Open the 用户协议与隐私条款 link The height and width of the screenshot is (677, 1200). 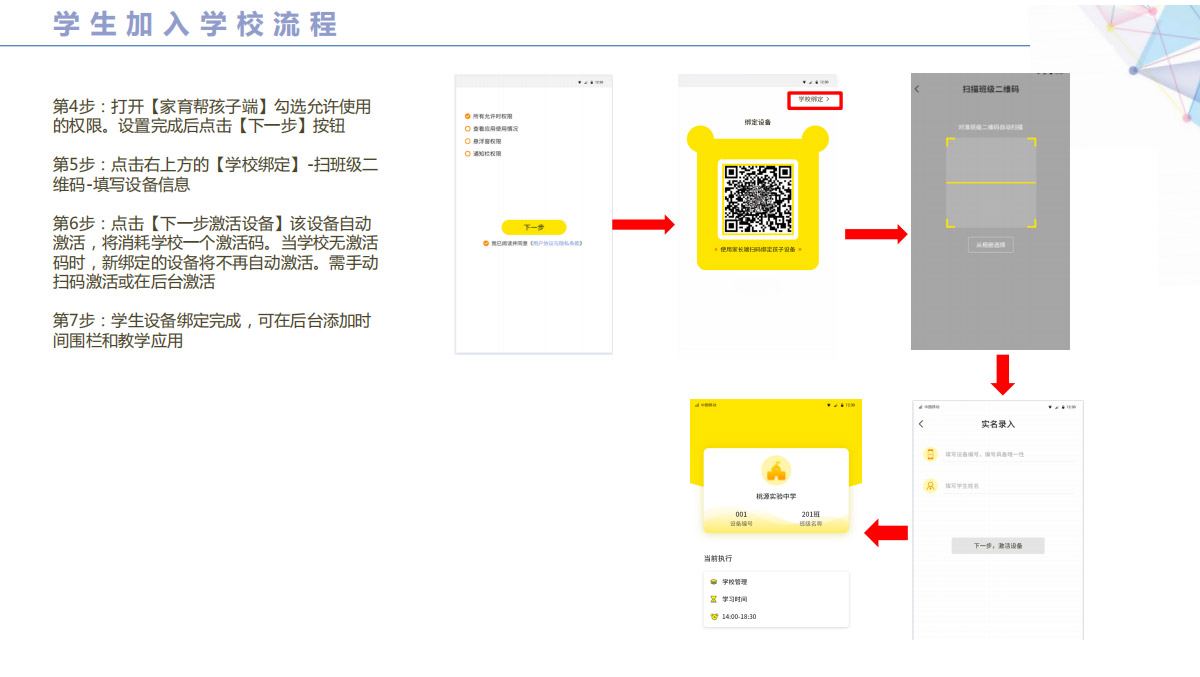(555, 243)
